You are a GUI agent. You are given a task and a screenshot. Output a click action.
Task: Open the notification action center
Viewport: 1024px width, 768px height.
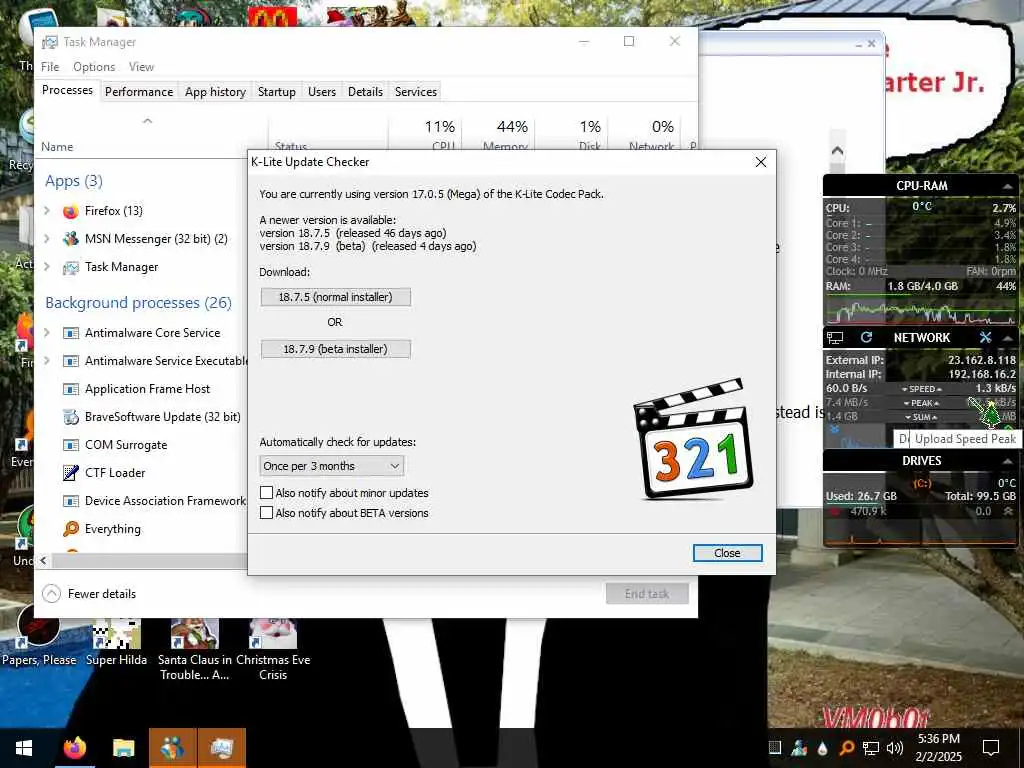[x=991, y=748]
